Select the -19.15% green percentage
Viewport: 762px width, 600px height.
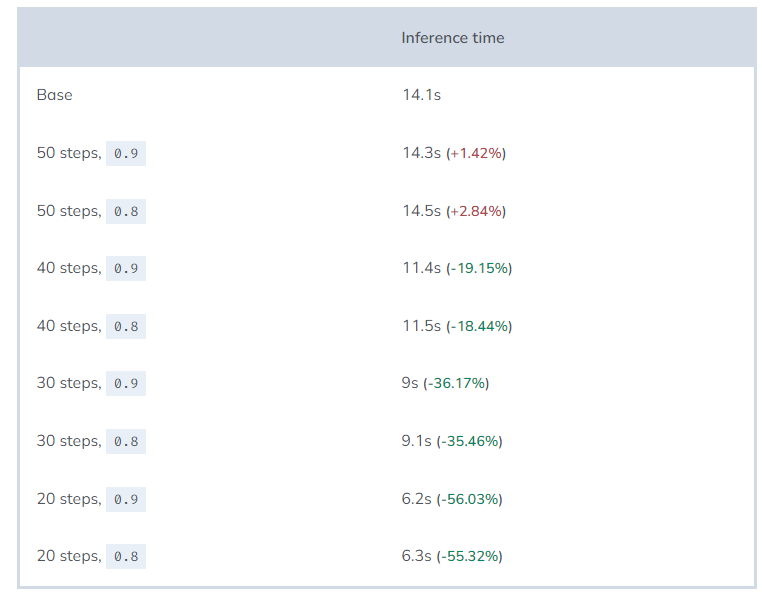tap(479, 268)
